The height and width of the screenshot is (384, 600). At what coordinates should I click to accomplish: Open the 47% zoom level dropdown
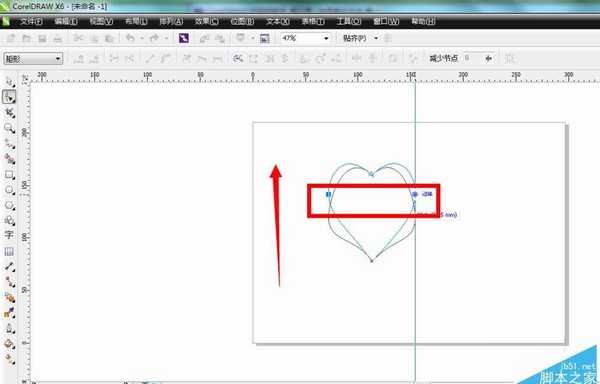coord(306,38)
